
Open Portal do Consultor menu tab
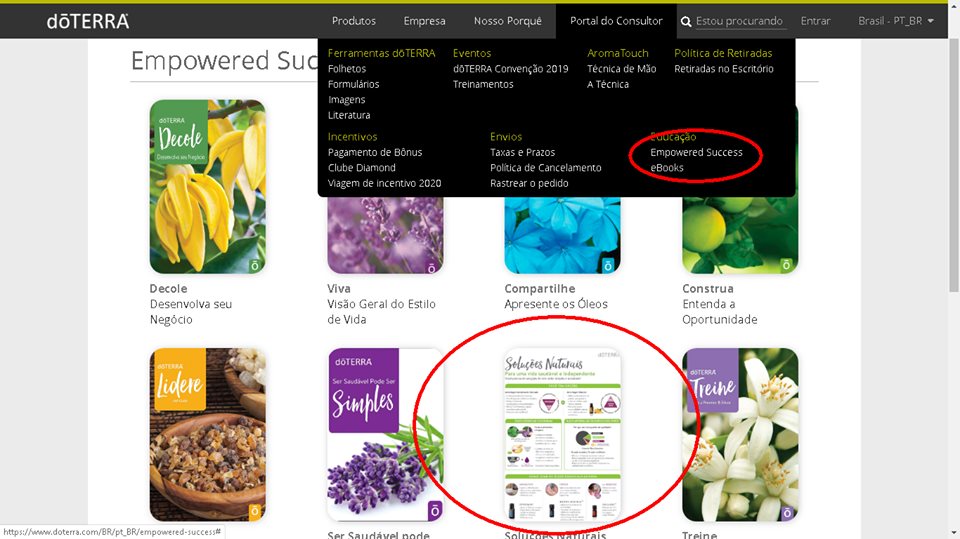[616, 21]
